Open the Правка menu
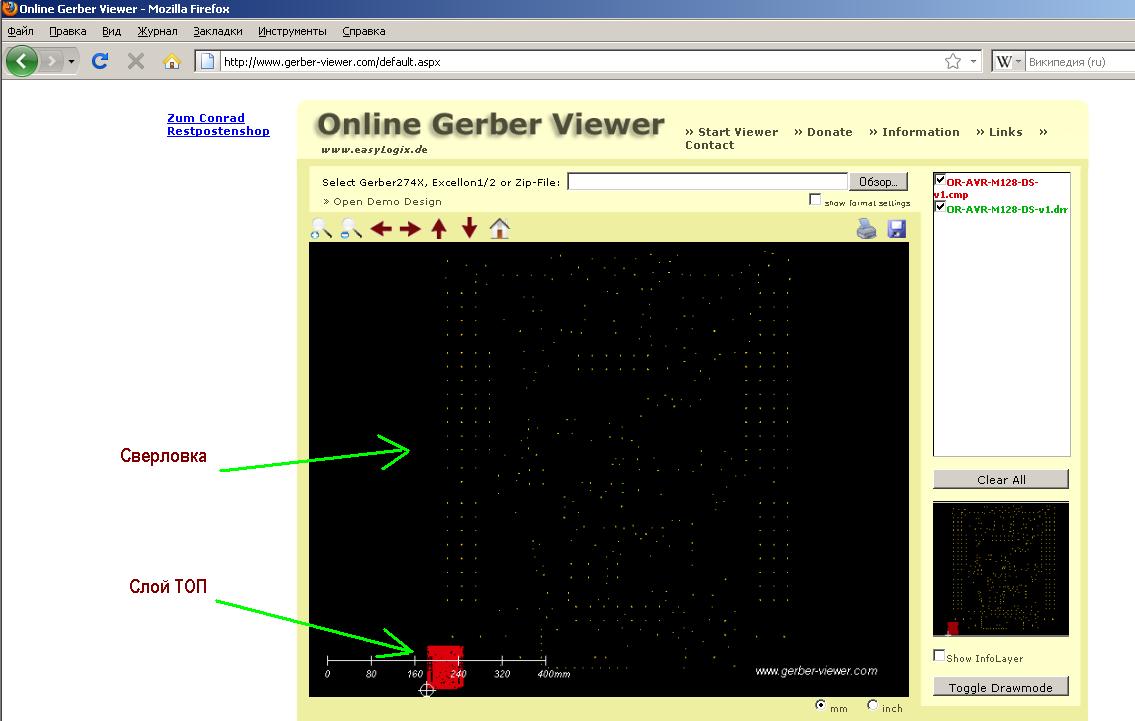Viewport: 1135px width, 721px height. tap(67, 31)
